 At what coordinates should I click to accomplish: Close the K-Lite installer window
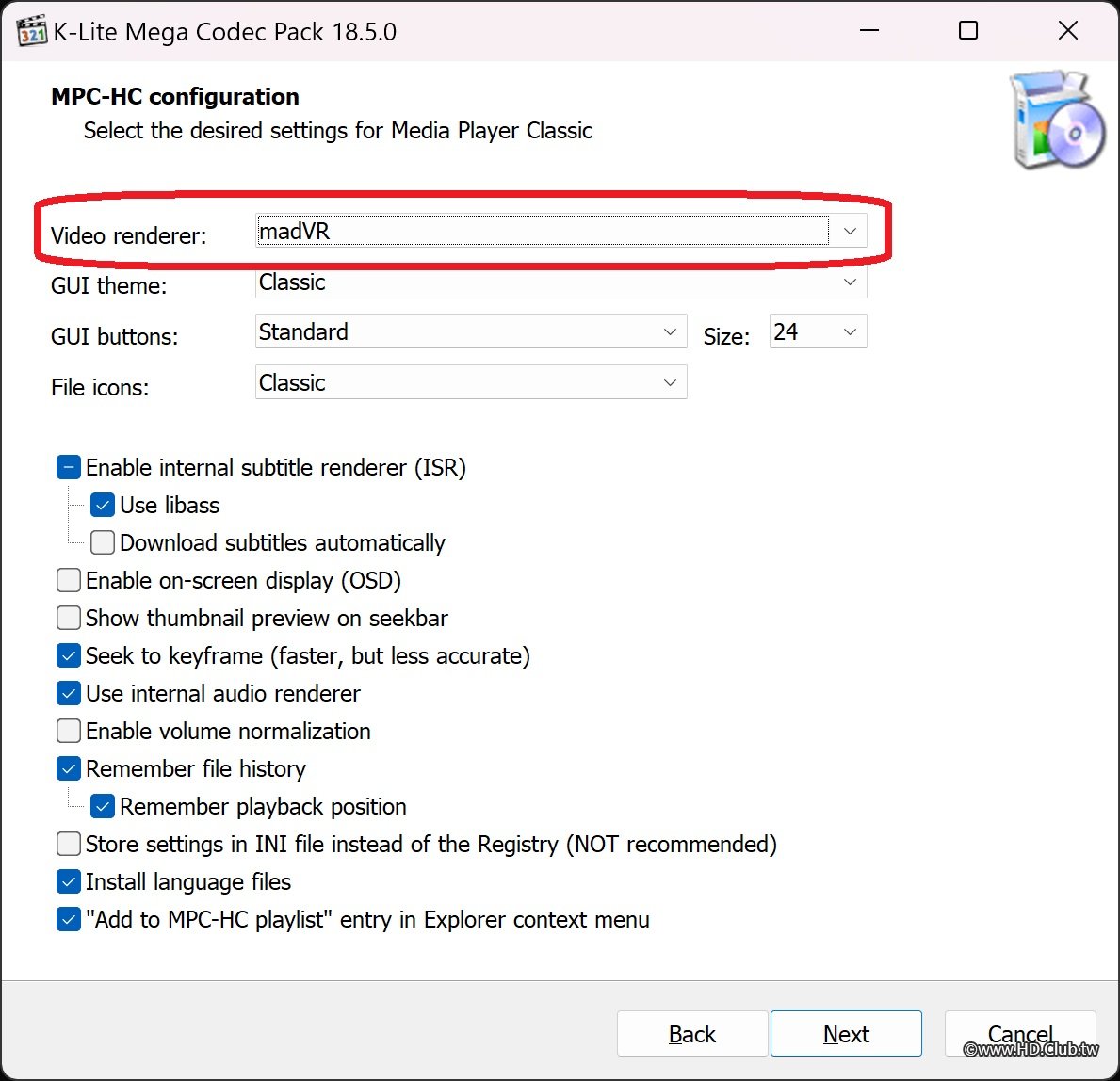[1068, 31]
